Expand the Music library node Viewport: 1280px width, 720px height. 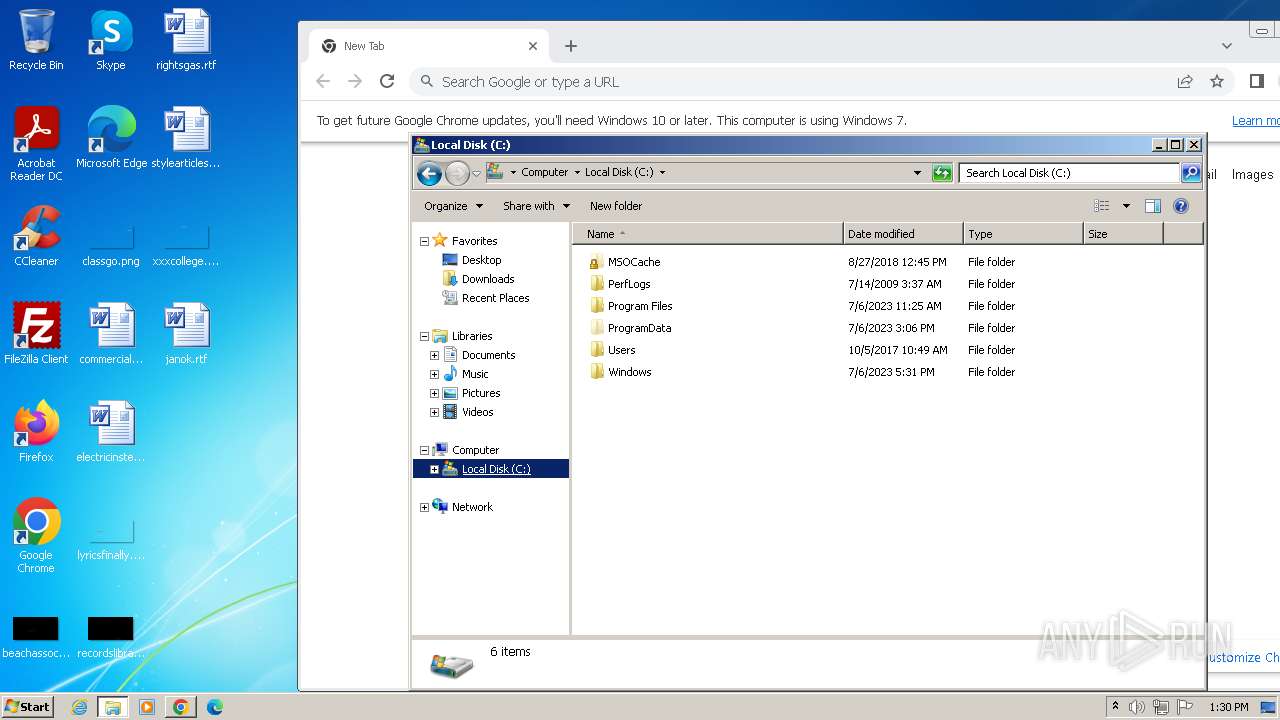pyautogui.click(x=434, y=374)
